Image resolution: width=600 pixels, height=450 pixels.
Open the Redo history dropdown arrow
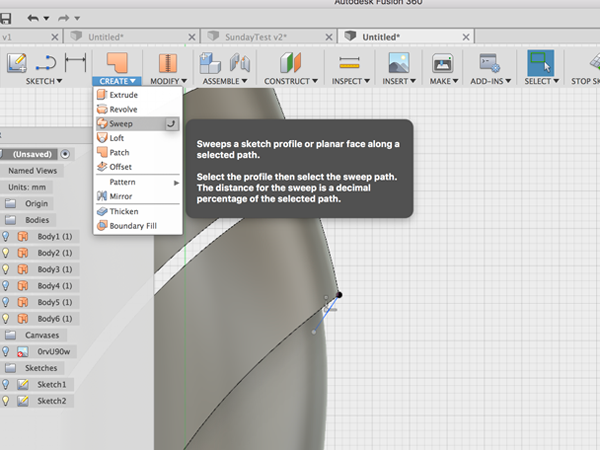pos(77,18)
